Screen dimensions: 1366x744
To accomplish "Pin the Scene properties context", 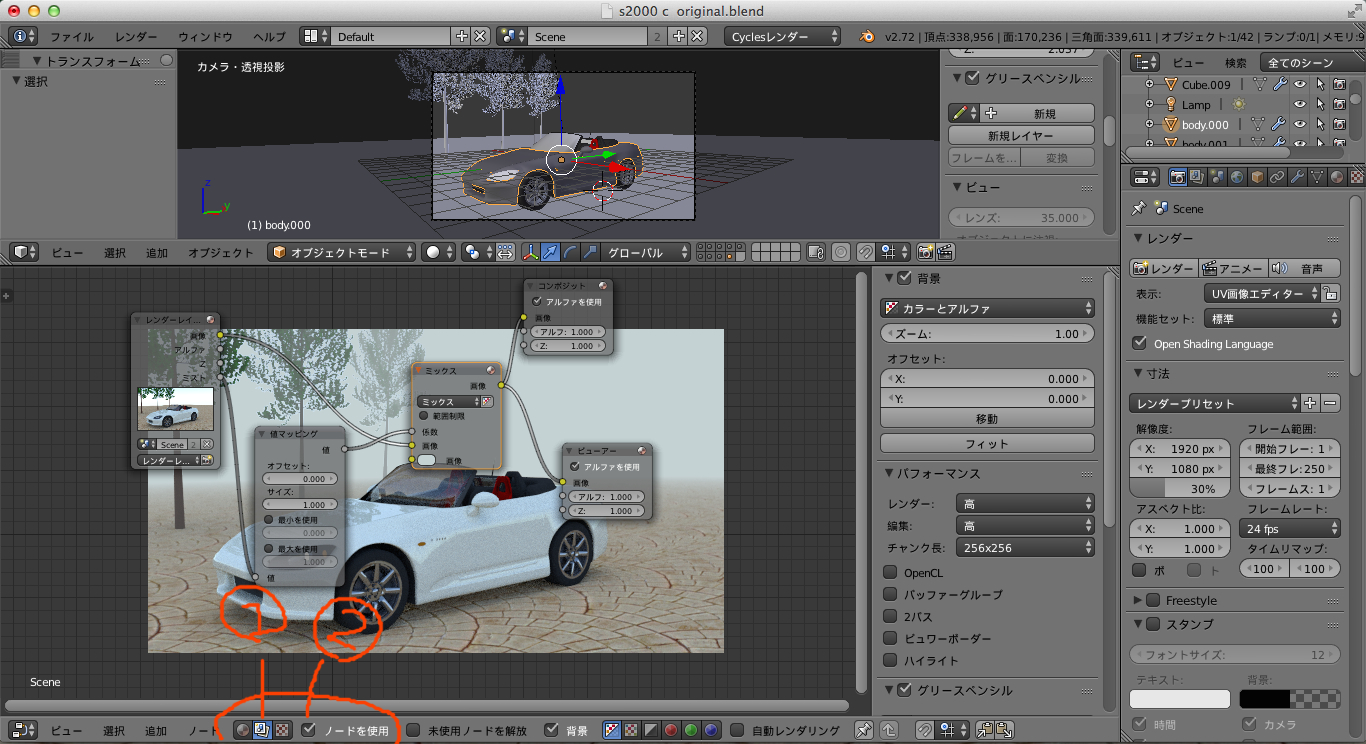I will click(1138, 209).
